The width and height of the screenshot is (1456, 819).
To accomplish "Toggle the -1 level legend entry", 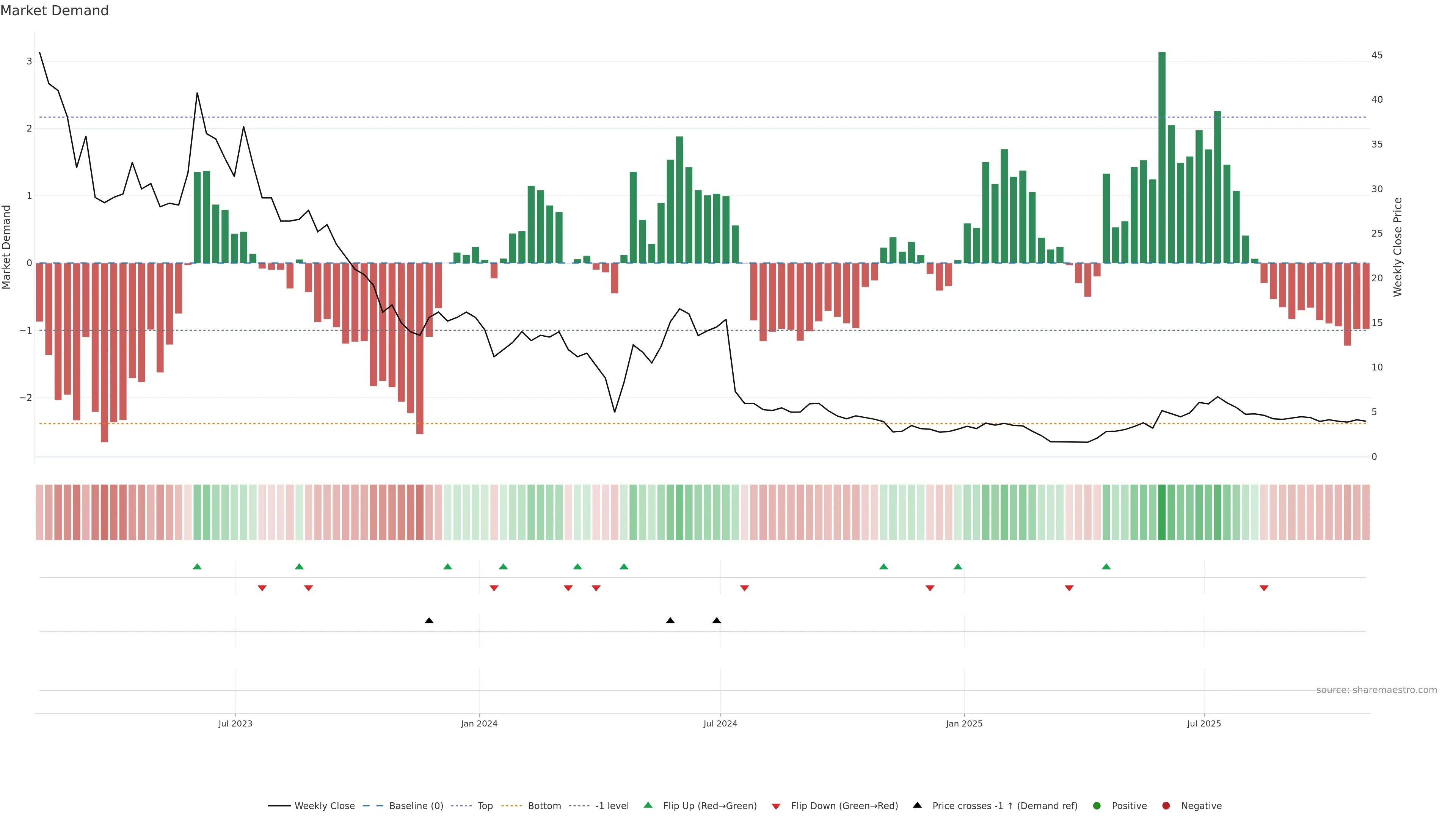I will tap(612, 805).
